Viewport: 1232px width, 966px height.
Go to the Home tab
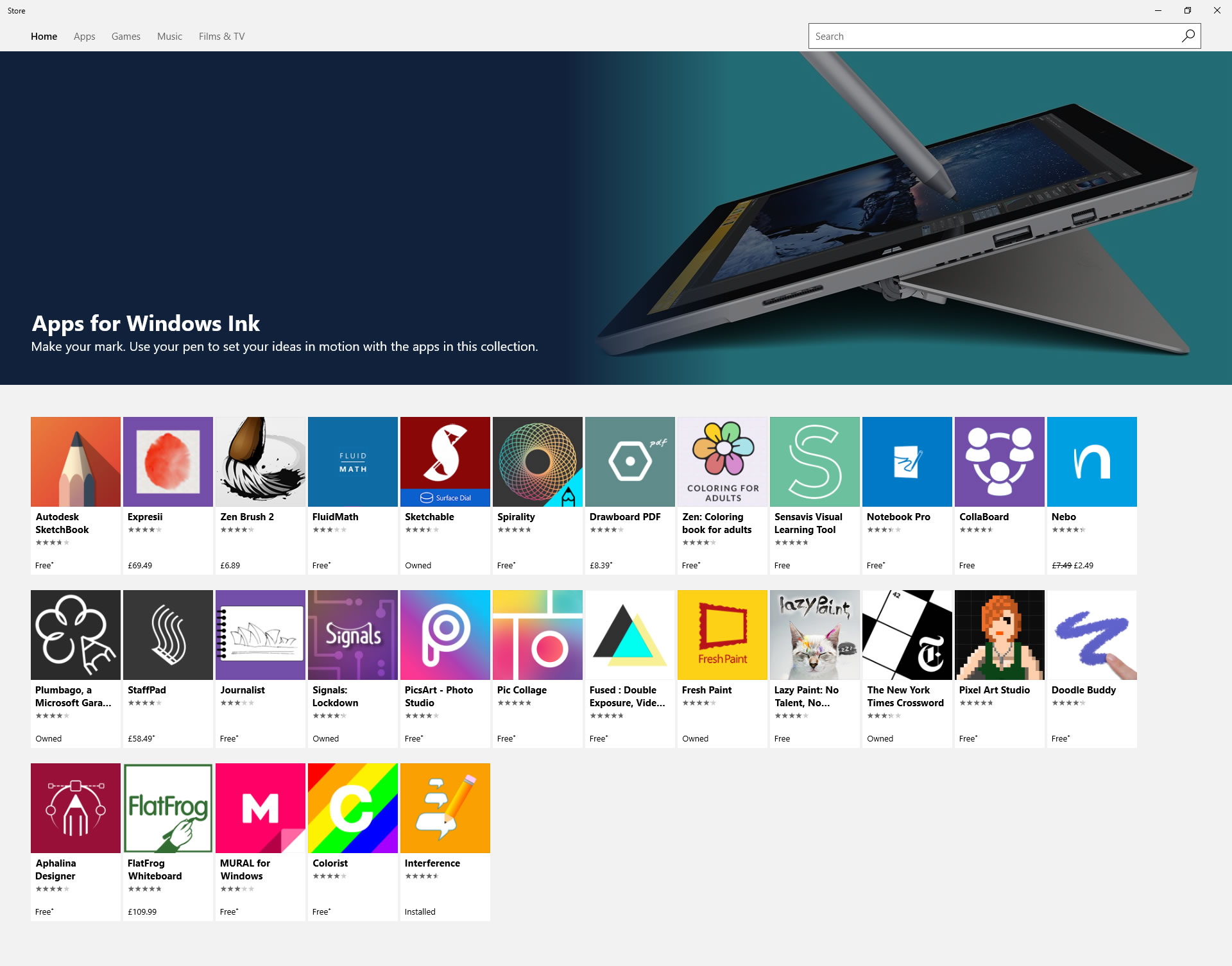click(44, 37)
